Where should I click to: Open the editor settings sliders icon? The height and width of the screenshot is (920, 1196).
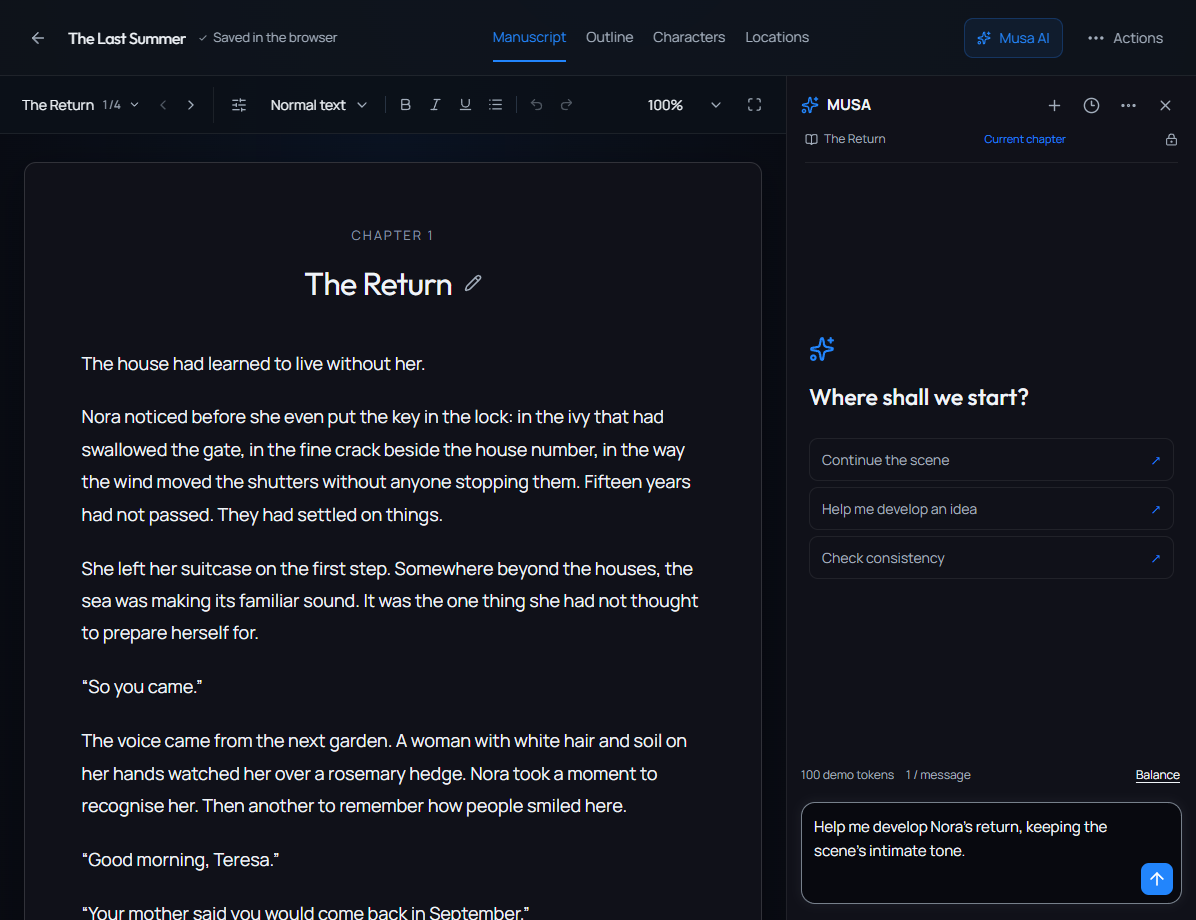(x=239, y=105)
